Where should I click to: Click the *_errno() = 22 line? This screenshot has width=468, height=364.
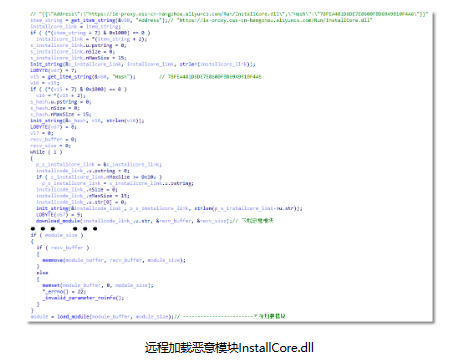click(x=64, y=292)
